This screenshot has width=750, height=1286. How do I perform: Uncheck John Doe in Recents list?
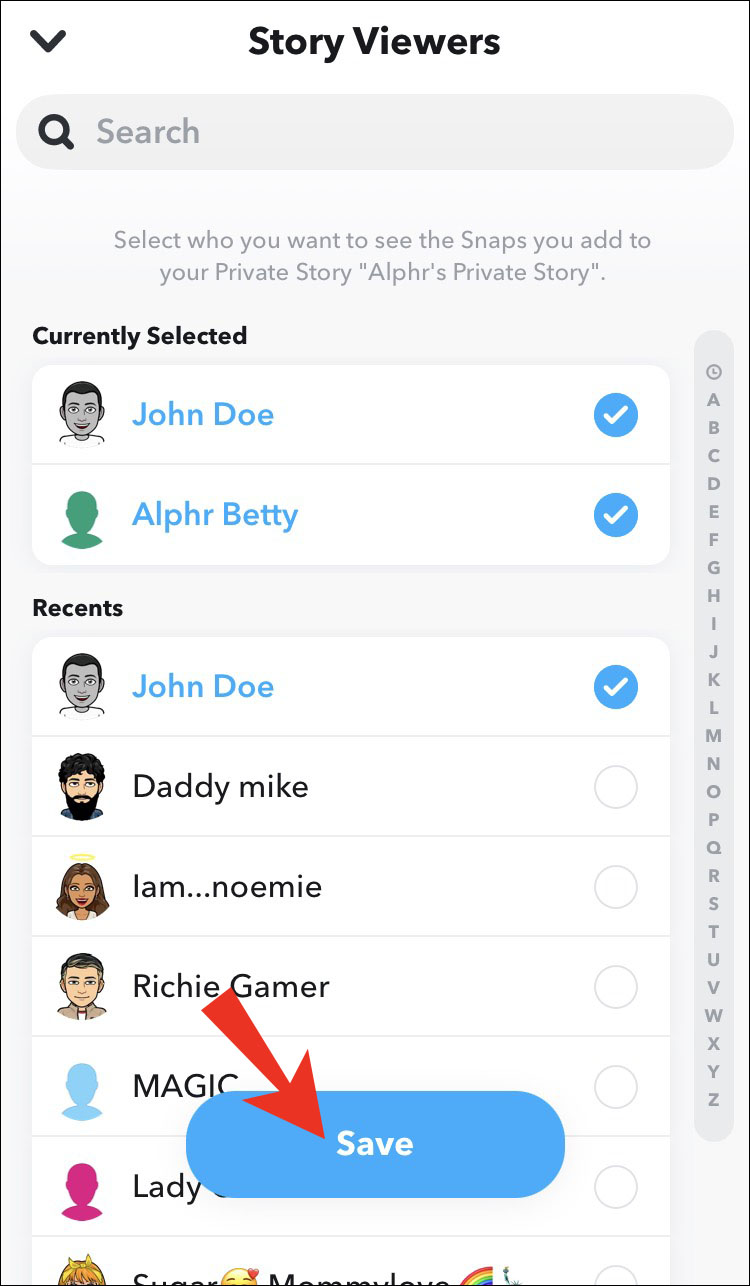click(615, 687)
